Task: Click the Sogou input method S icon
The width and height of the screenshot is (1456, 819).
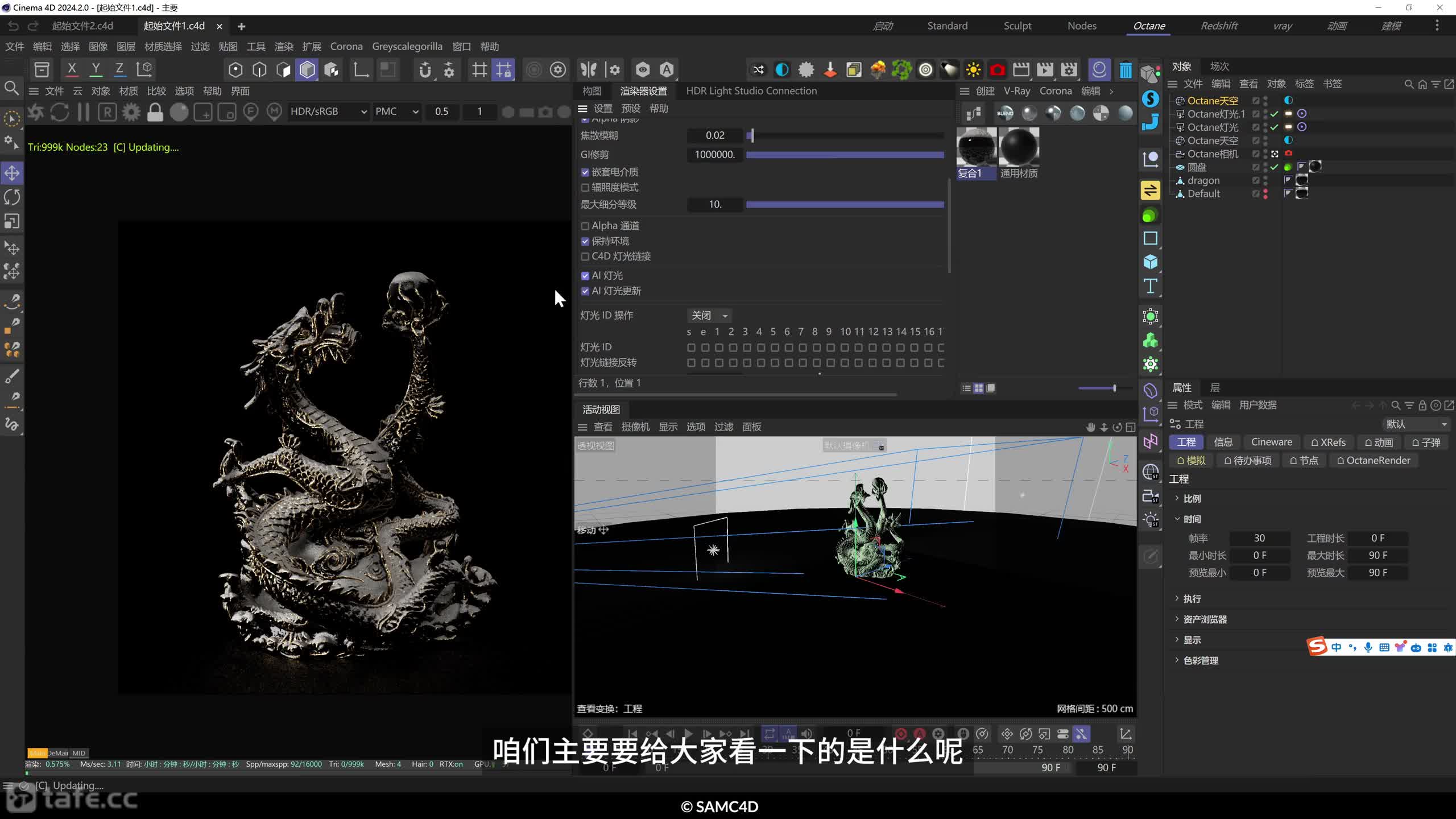Action: [1317, 647]
